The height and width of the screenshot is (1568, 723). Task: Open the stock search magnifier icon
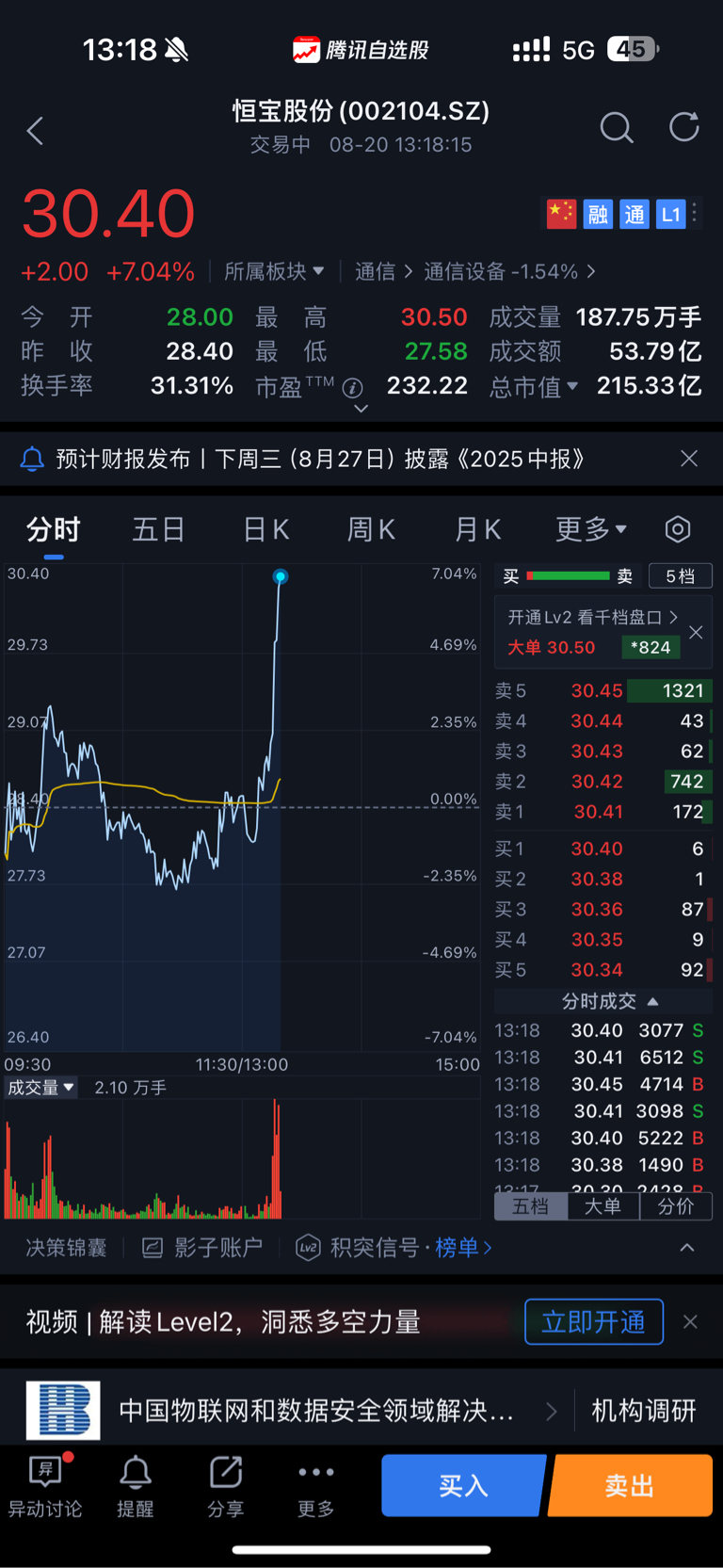point(617,127)
